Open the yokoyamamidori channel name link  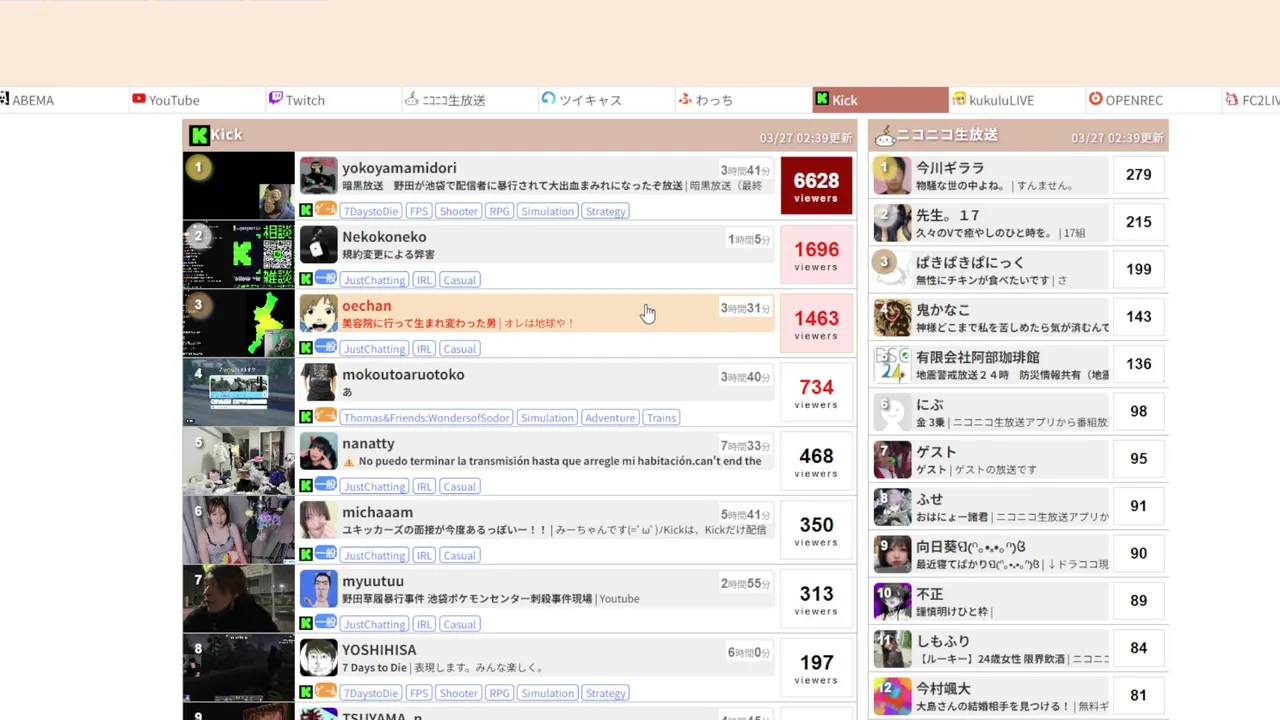tap(399, 168)
